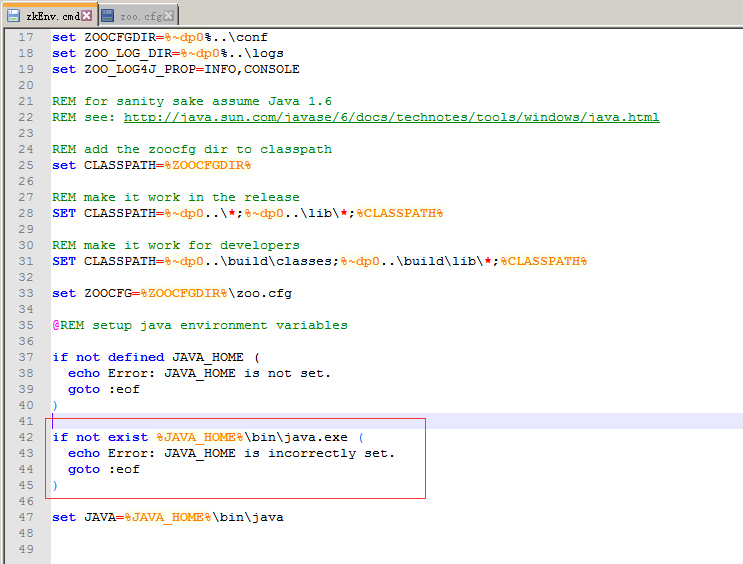
Task: Click comment 'REM make it work for developers'
Action: tap(176, 245)
